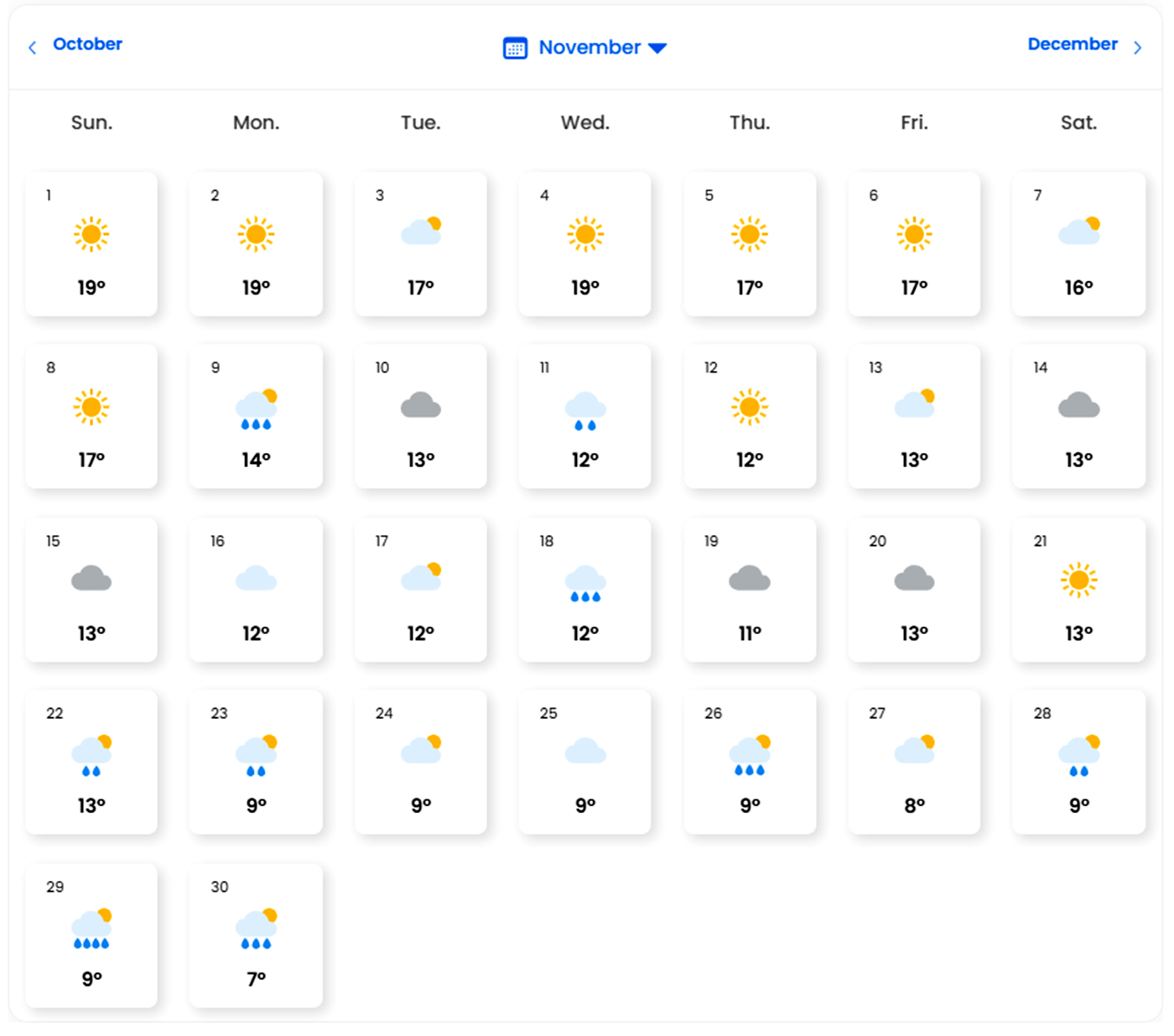Click the left chevron before October
1174x1036 pixels.
point(32,48)
